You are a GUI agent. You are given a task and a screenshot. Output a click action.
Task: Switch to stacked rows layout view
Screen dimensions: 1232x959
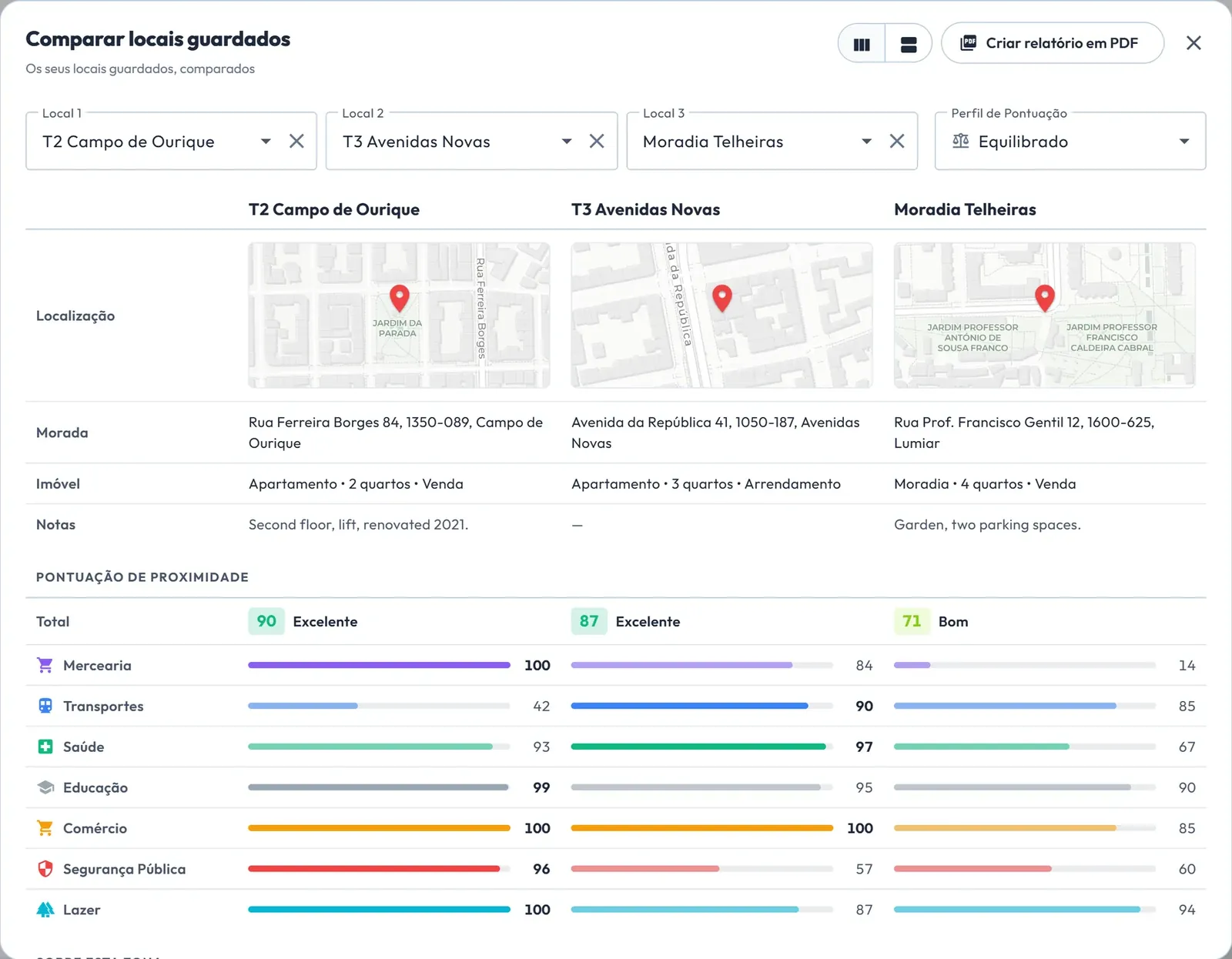pos(909,44)
